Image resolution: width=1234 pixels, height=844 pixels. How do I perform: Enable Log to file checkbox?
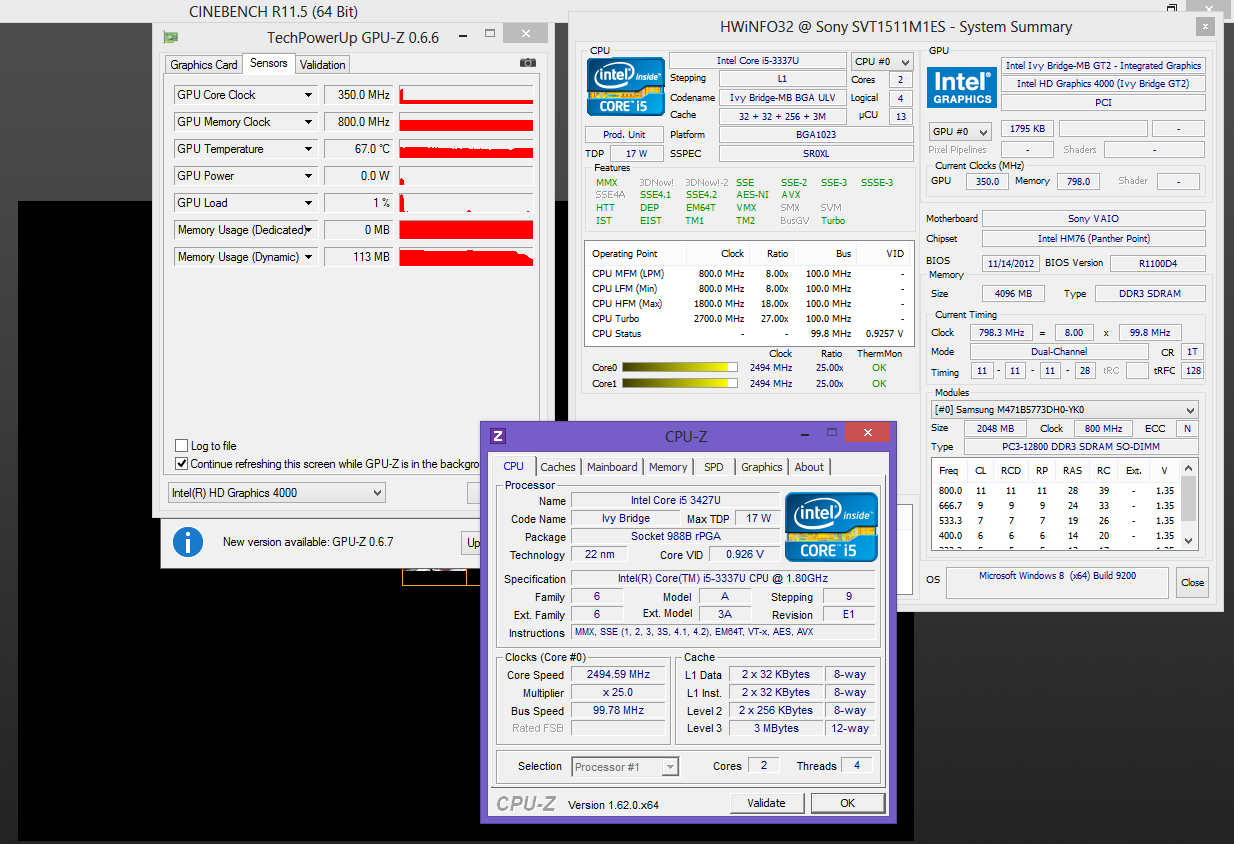181,446
